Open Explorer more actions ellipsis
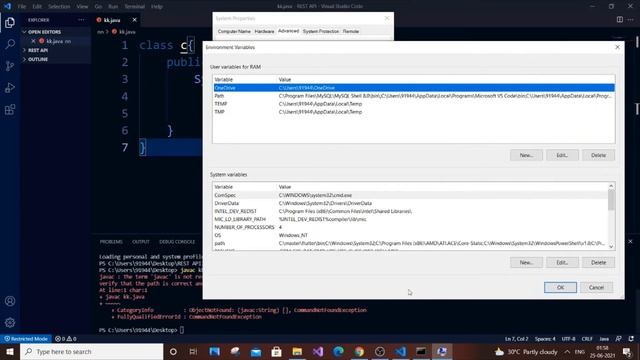The image size is (640, 360). [x=81, y=20]
